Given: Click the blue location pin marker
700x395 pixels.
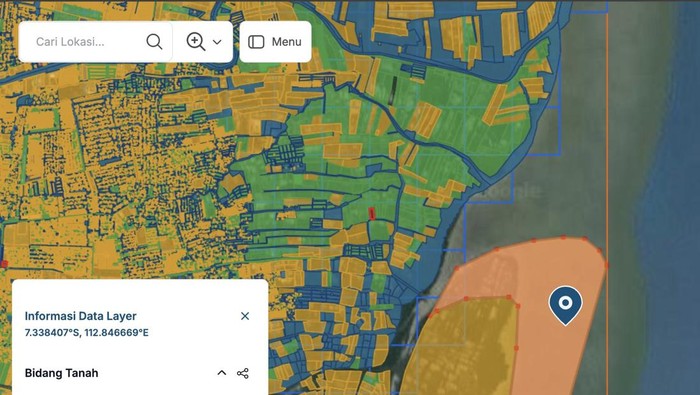Looking at the screenshot, I should (565, 304).
